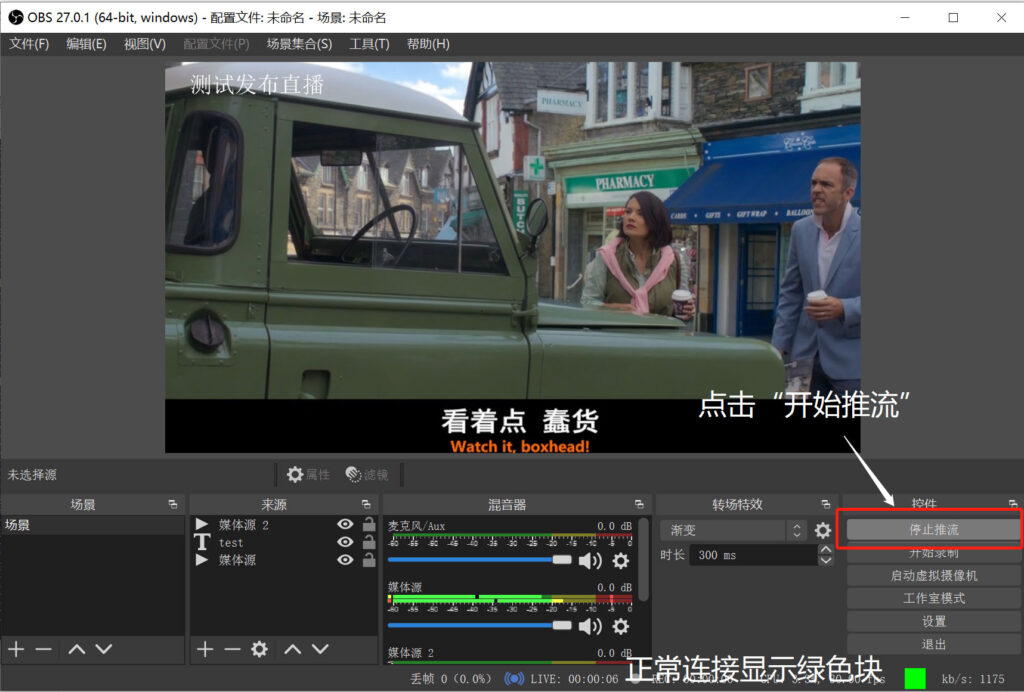Undock the 混音器 panel
Screen dimensions: 1024x692
pos(639,504)
